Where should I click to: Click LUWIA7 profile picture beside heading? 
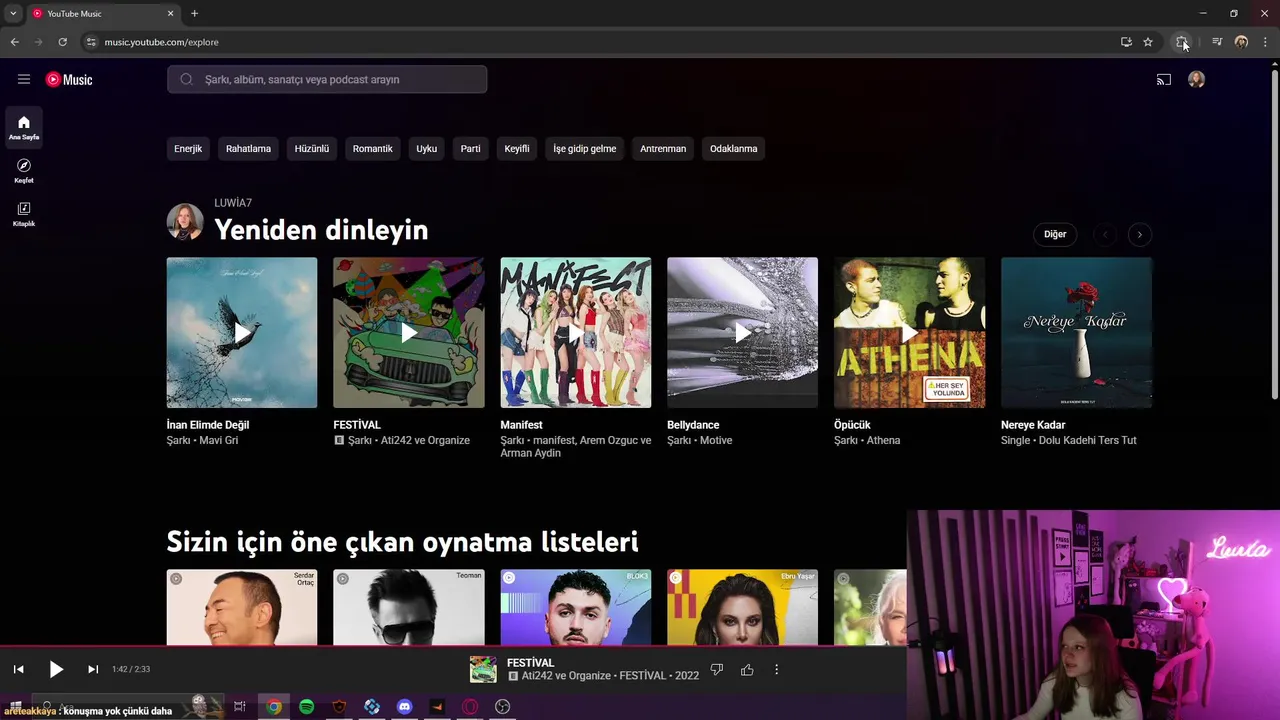tap(185, 222)
